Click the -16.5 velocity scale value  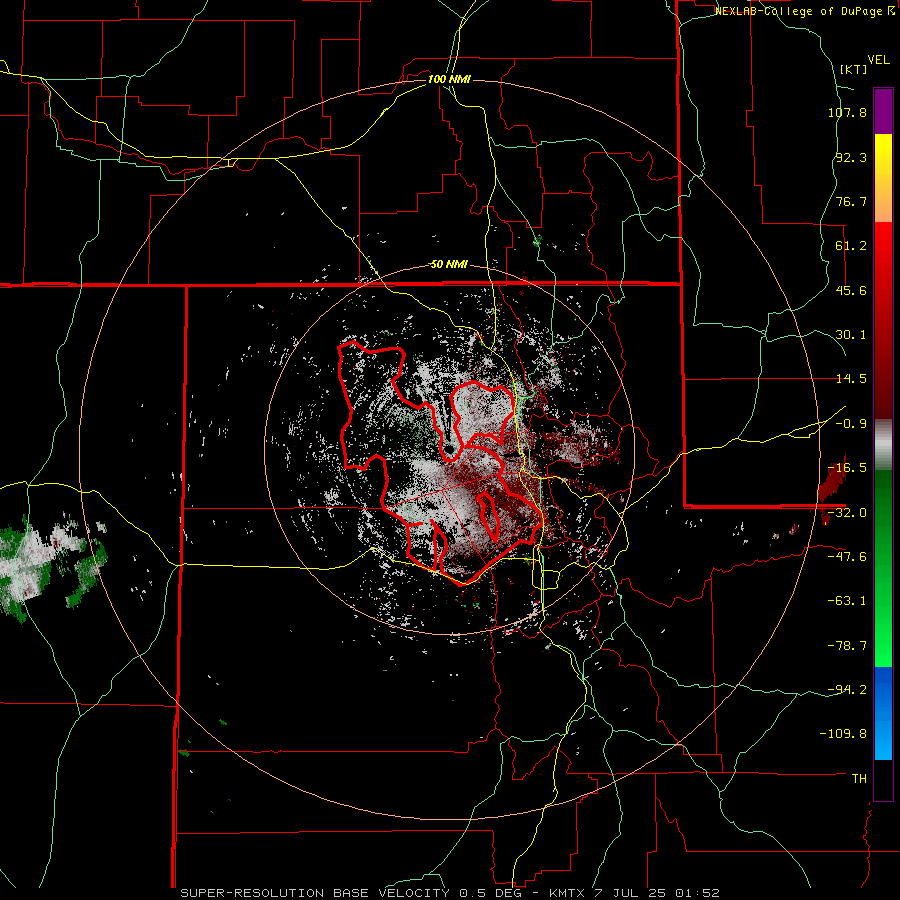click(x=847, y=468)
